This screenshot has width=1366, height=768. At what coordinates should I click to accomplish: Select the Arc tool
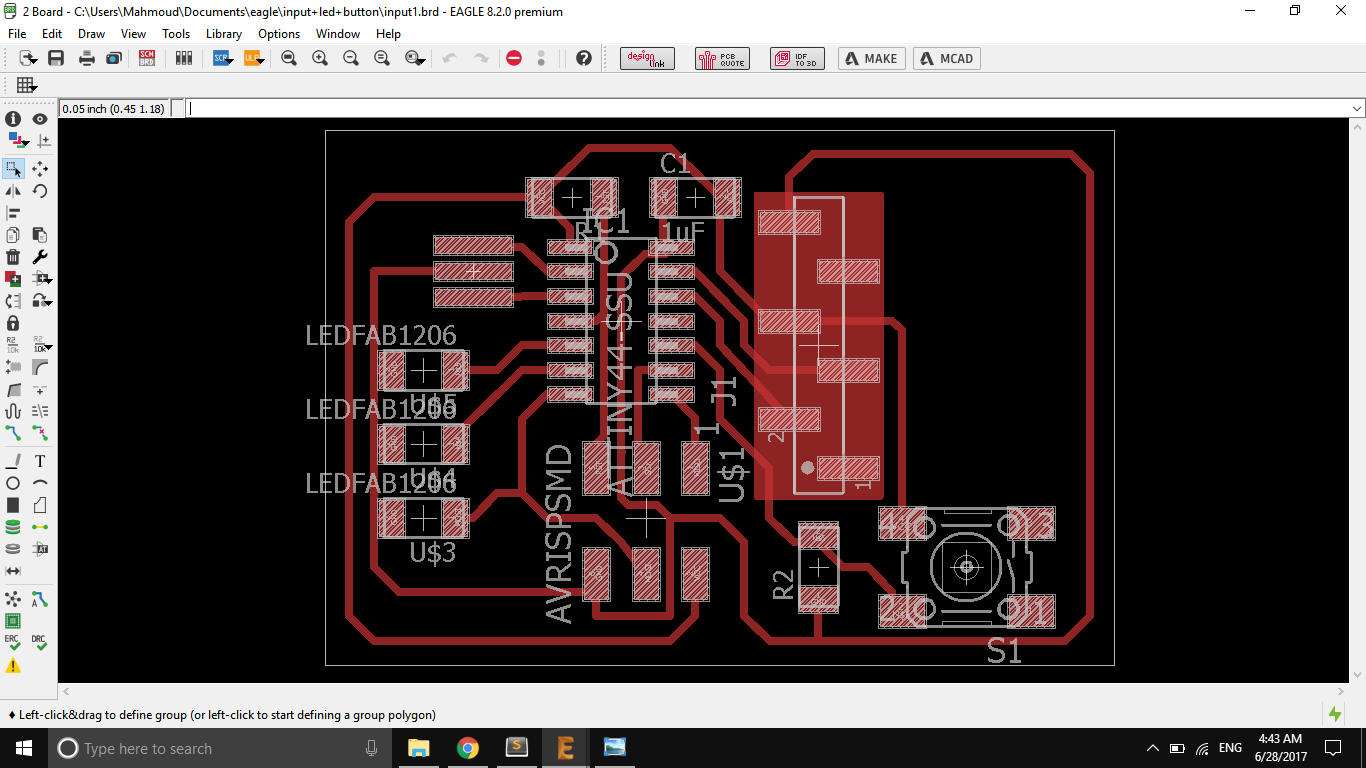tap(40, 483)
